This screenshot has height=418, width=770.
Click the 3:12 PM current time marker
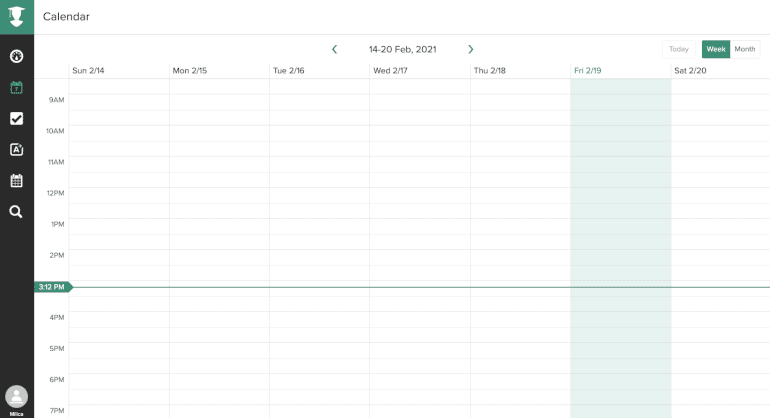coord(53,287)
